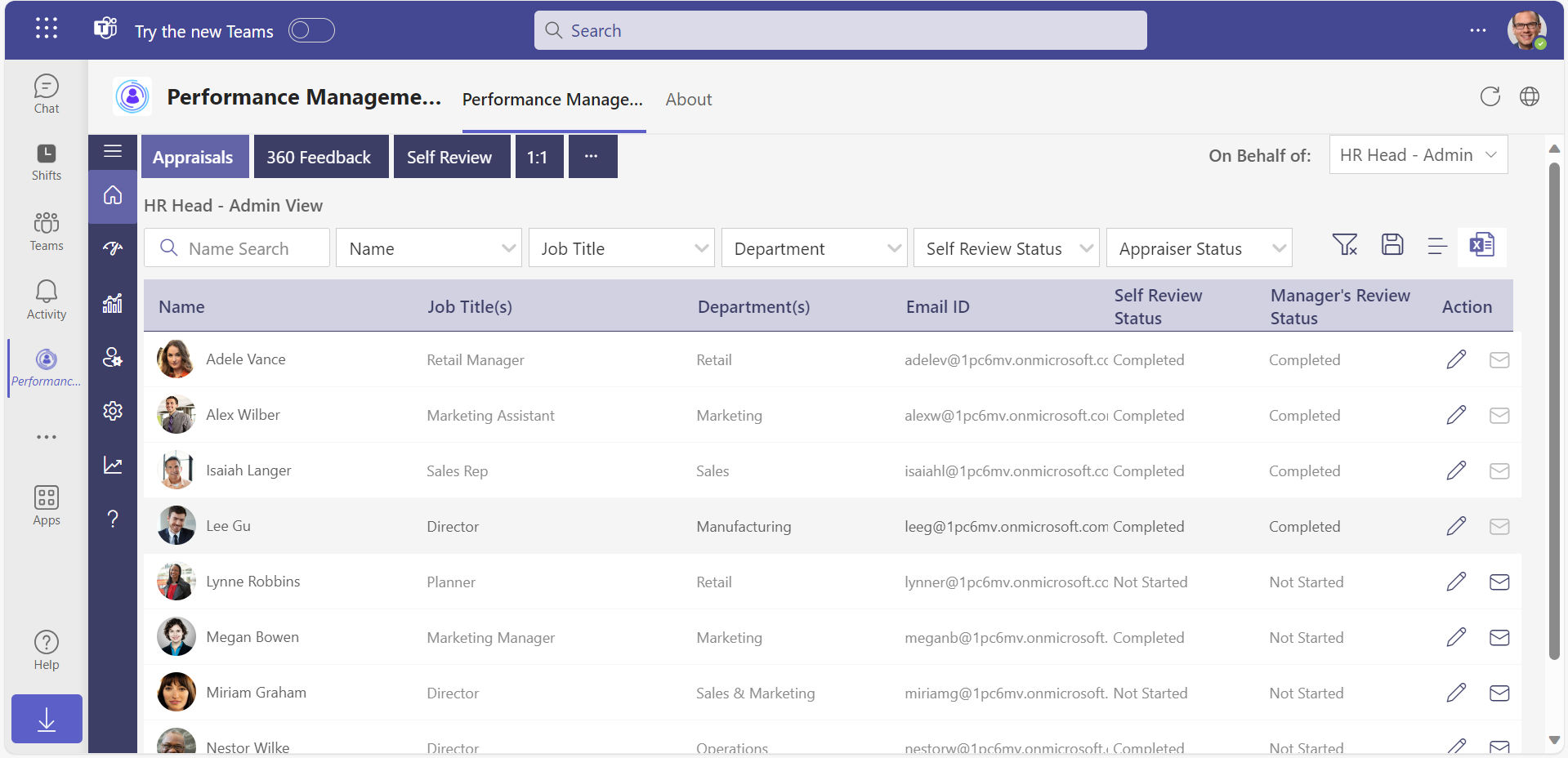The width and height of the screenshot is (1568, 758).
Task: Go to Home in the app sidebar
Action: point(113,195)
